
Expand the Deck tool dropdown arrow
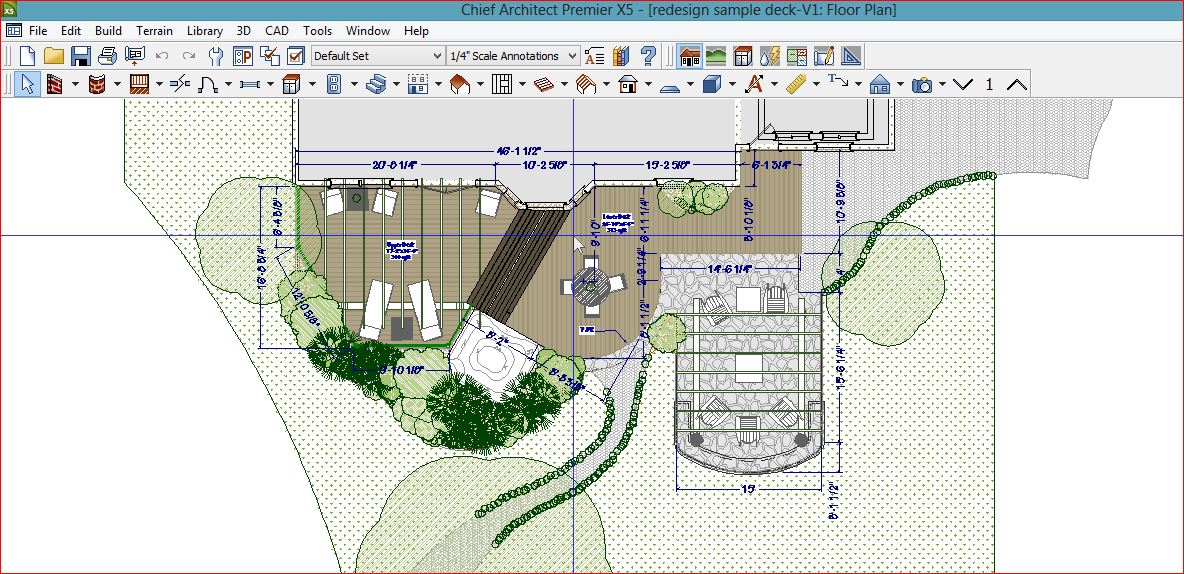159,84
